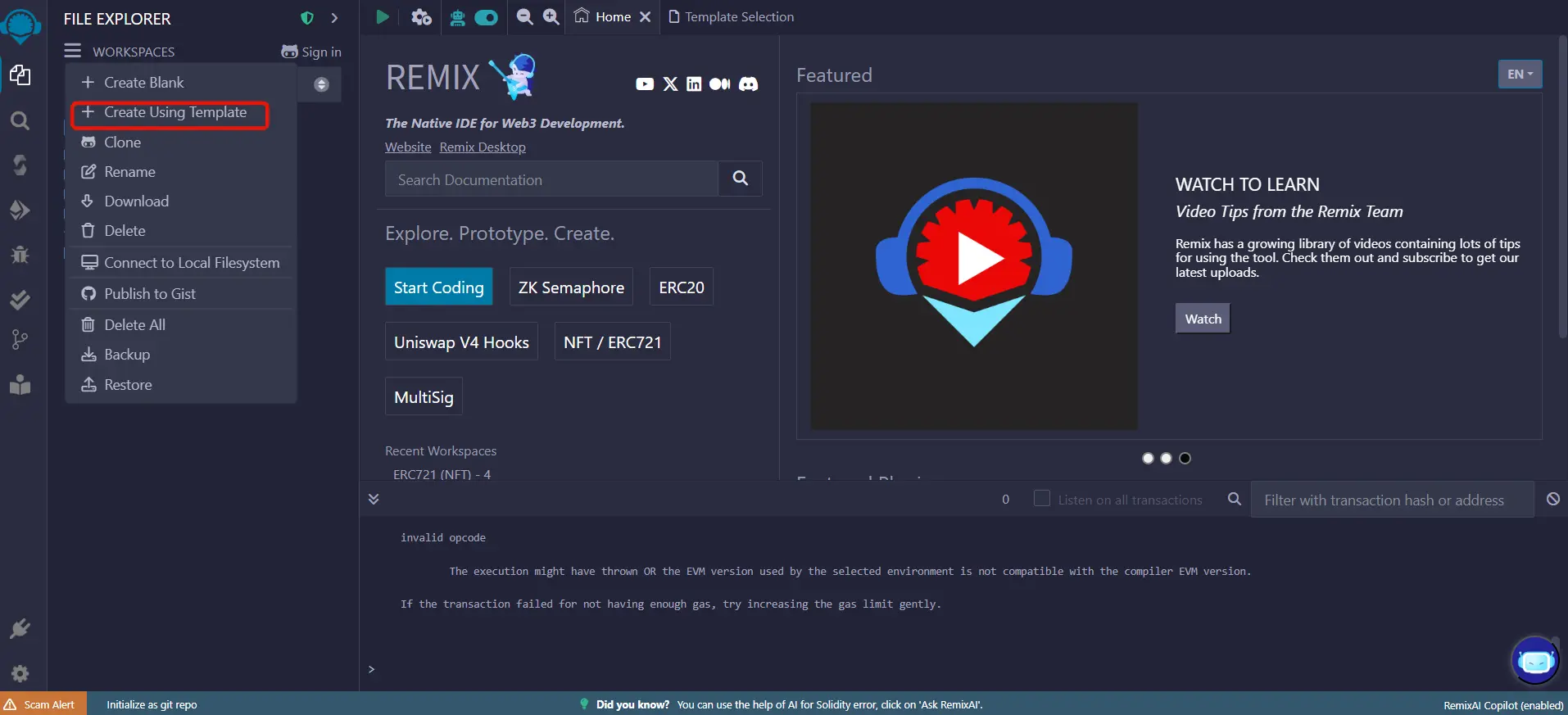The width and height of the screenshot is (1568, 715).
Task: Toggle the AI copilot switch in toolbar
Action: [487, 17]
